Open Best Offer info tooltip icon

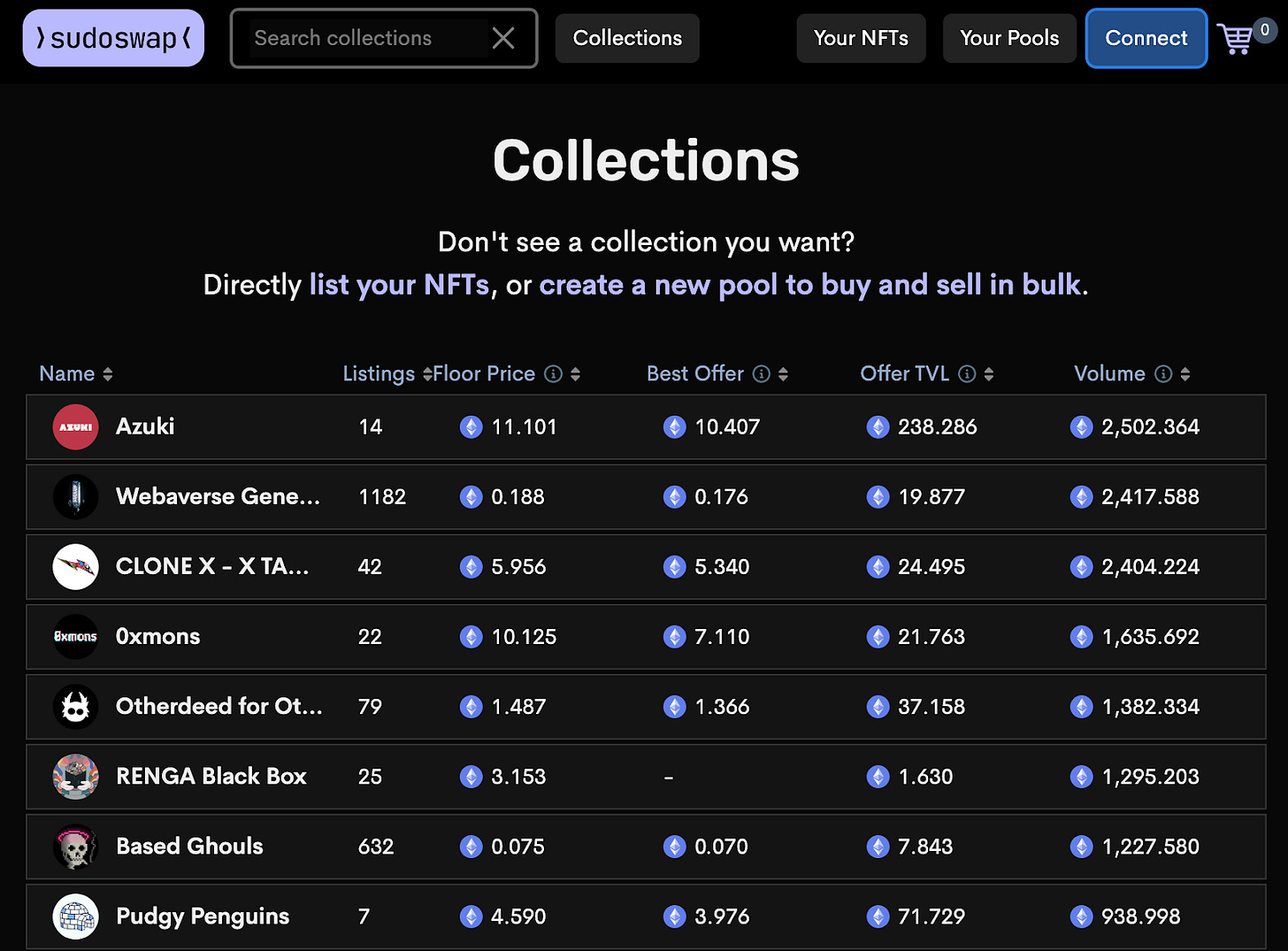tap(762, 374)
